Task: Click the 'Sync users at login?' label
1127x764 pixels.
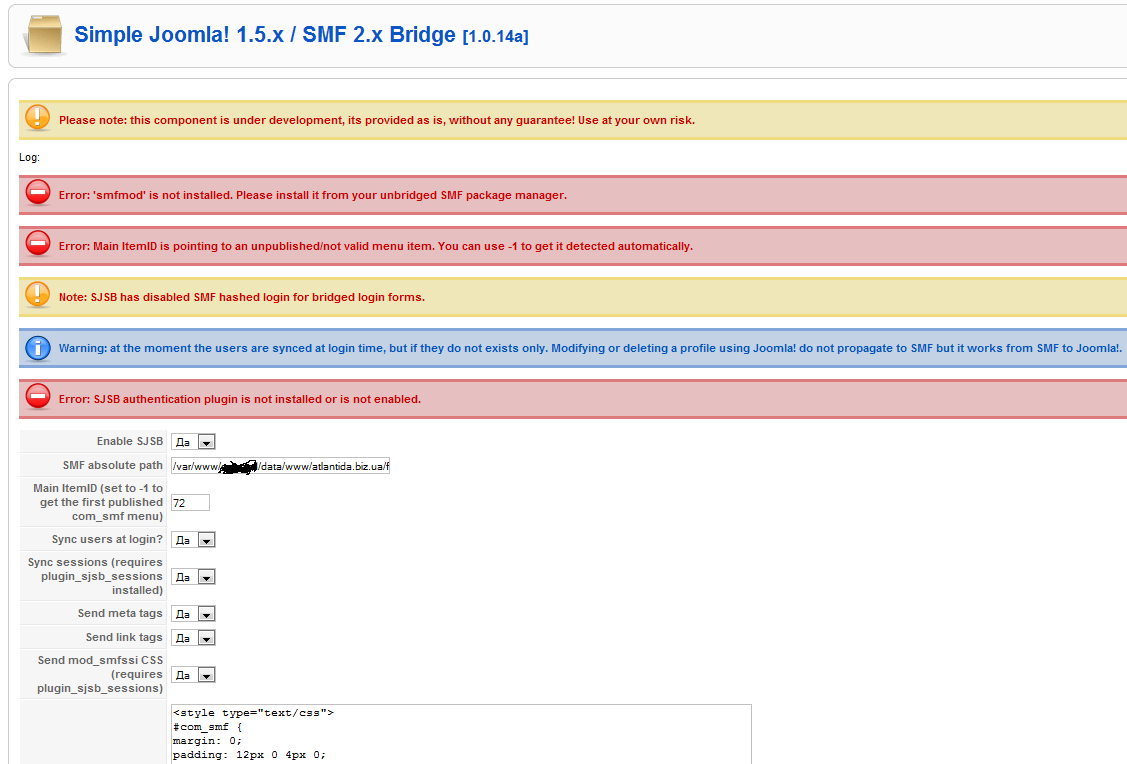Action: click(x=107, y=540)
